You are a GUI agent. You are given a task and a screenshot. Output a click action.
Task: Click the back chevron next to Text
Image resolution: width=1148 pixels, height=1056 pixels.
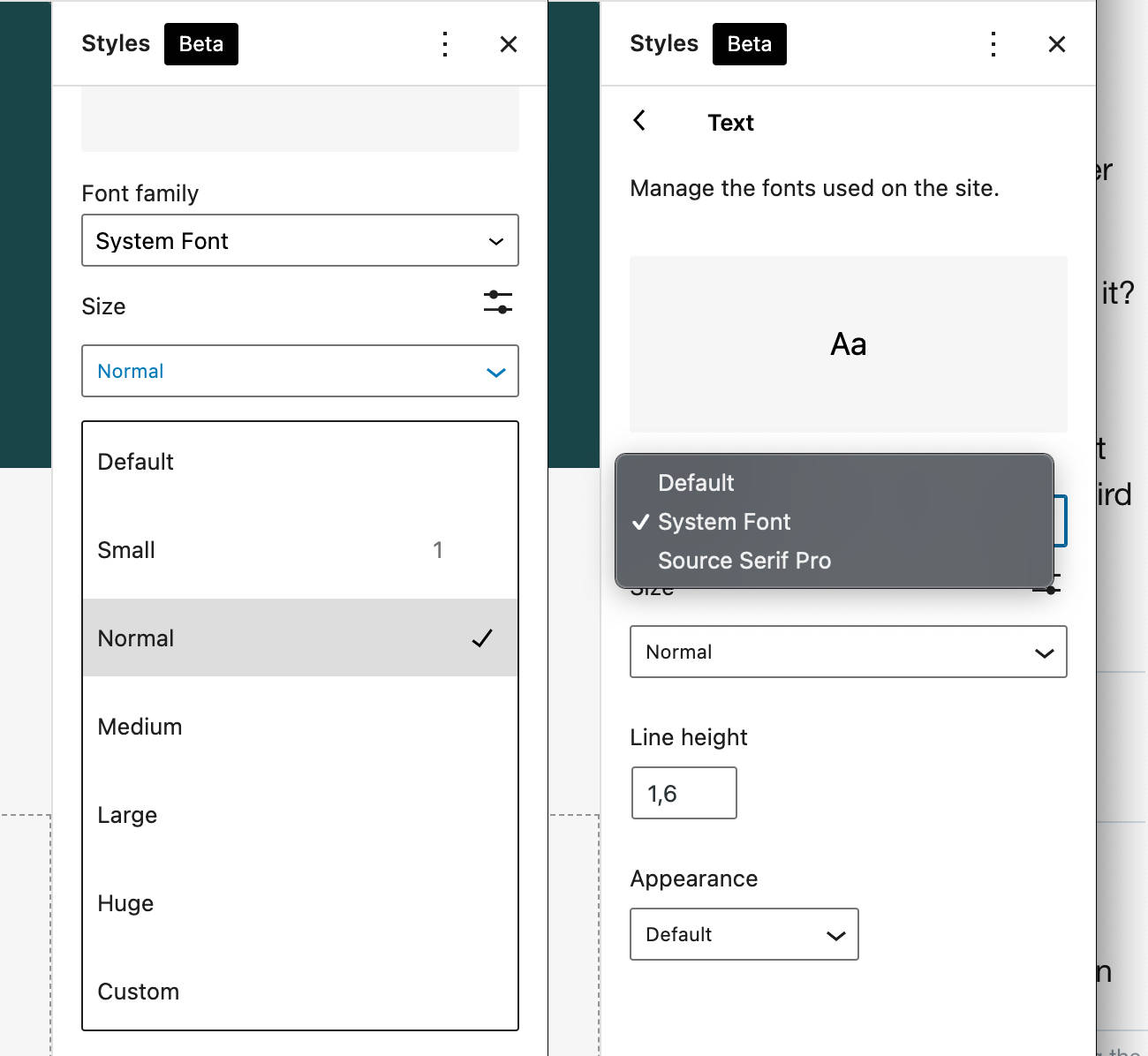pyautogui.click(x=639, y=122)
